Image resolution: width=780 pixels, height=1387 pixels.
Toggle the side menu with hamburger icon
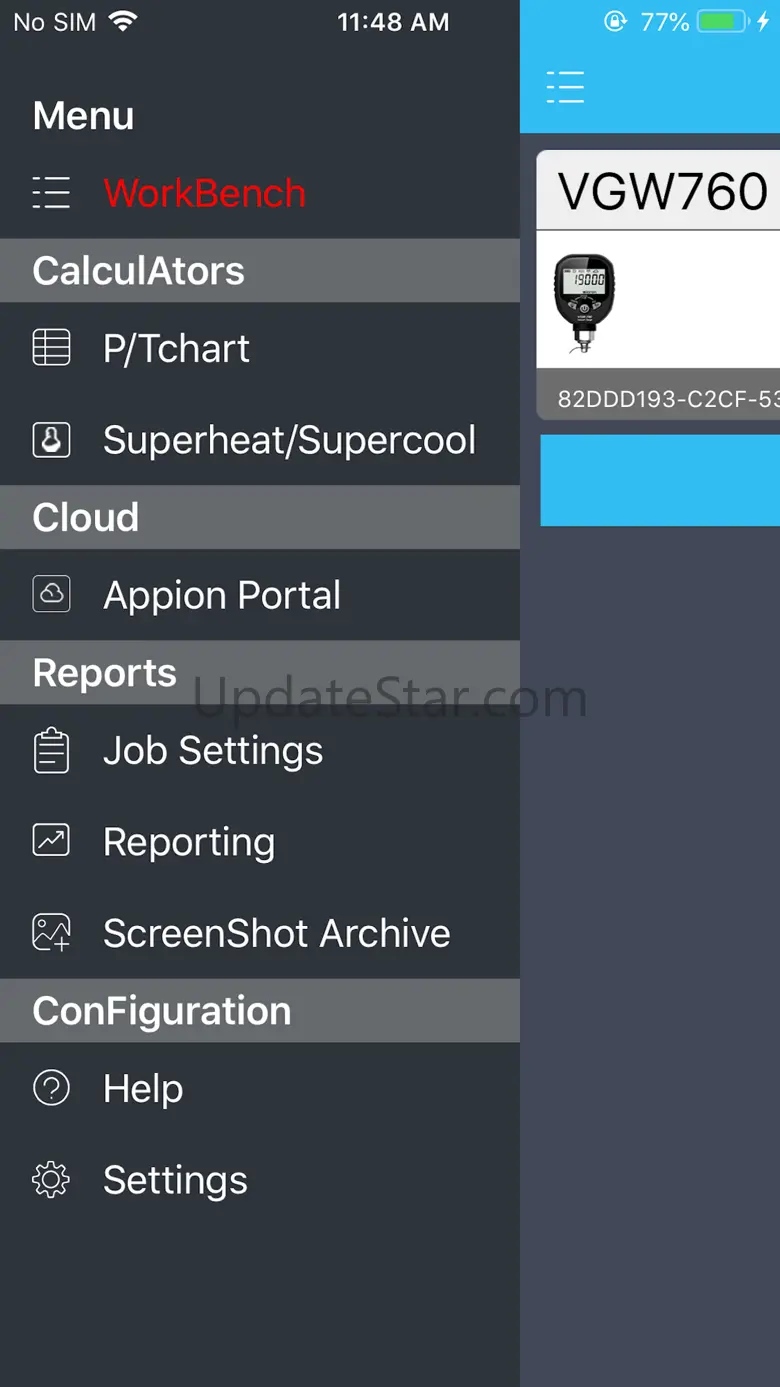[565, 88]
